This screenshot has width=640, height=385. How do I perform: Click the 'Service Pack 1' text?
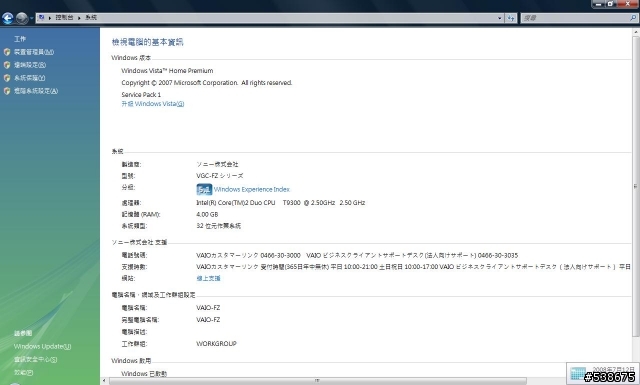[x=141, y=95]
